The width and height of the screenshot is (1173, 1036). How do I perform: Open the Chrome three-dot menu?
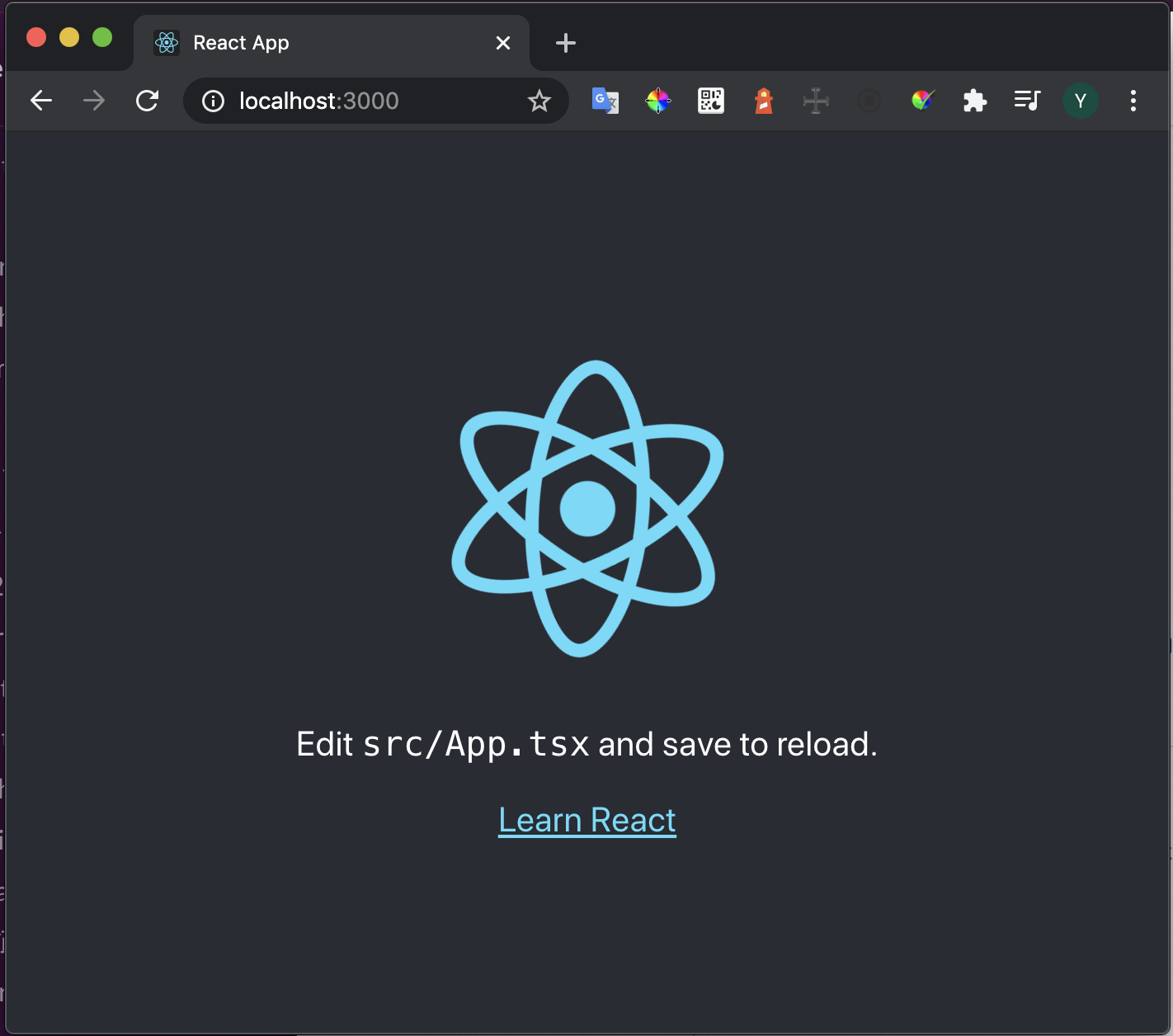click(1133, 101)
